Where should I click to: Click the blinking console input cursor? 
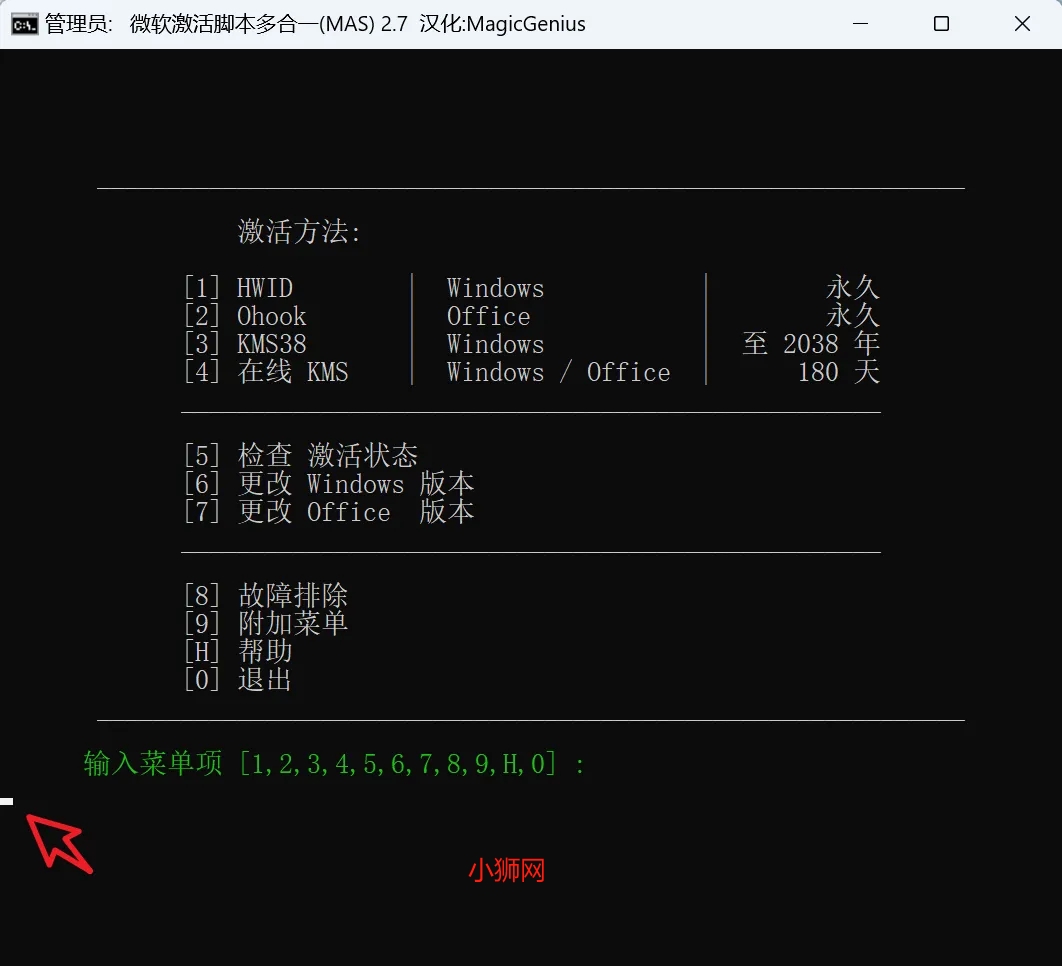pos(7,801)
